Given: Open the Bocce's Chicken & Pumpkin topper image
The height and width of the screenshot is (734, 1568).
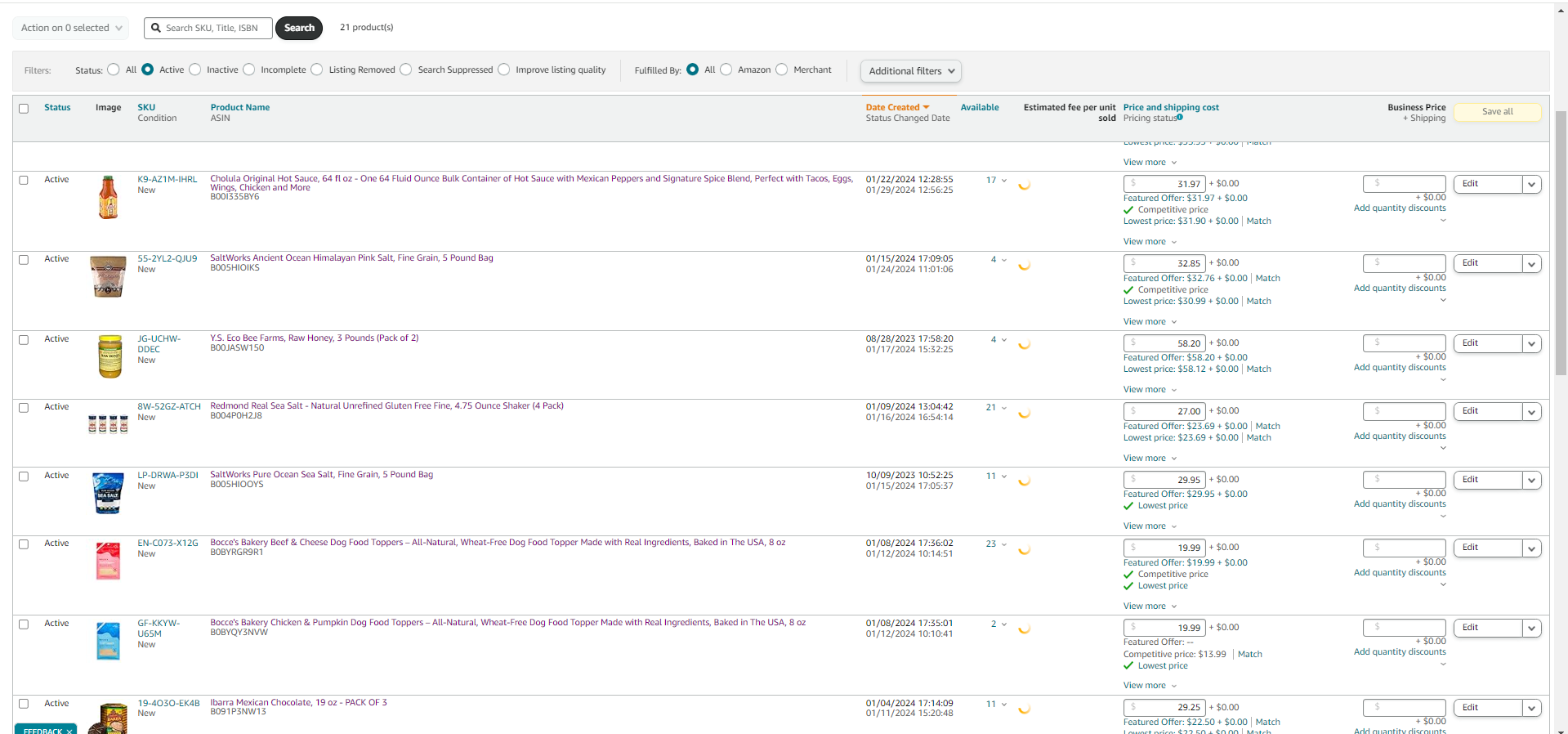Looking at the screenshot, I should (x=108, y=641).
